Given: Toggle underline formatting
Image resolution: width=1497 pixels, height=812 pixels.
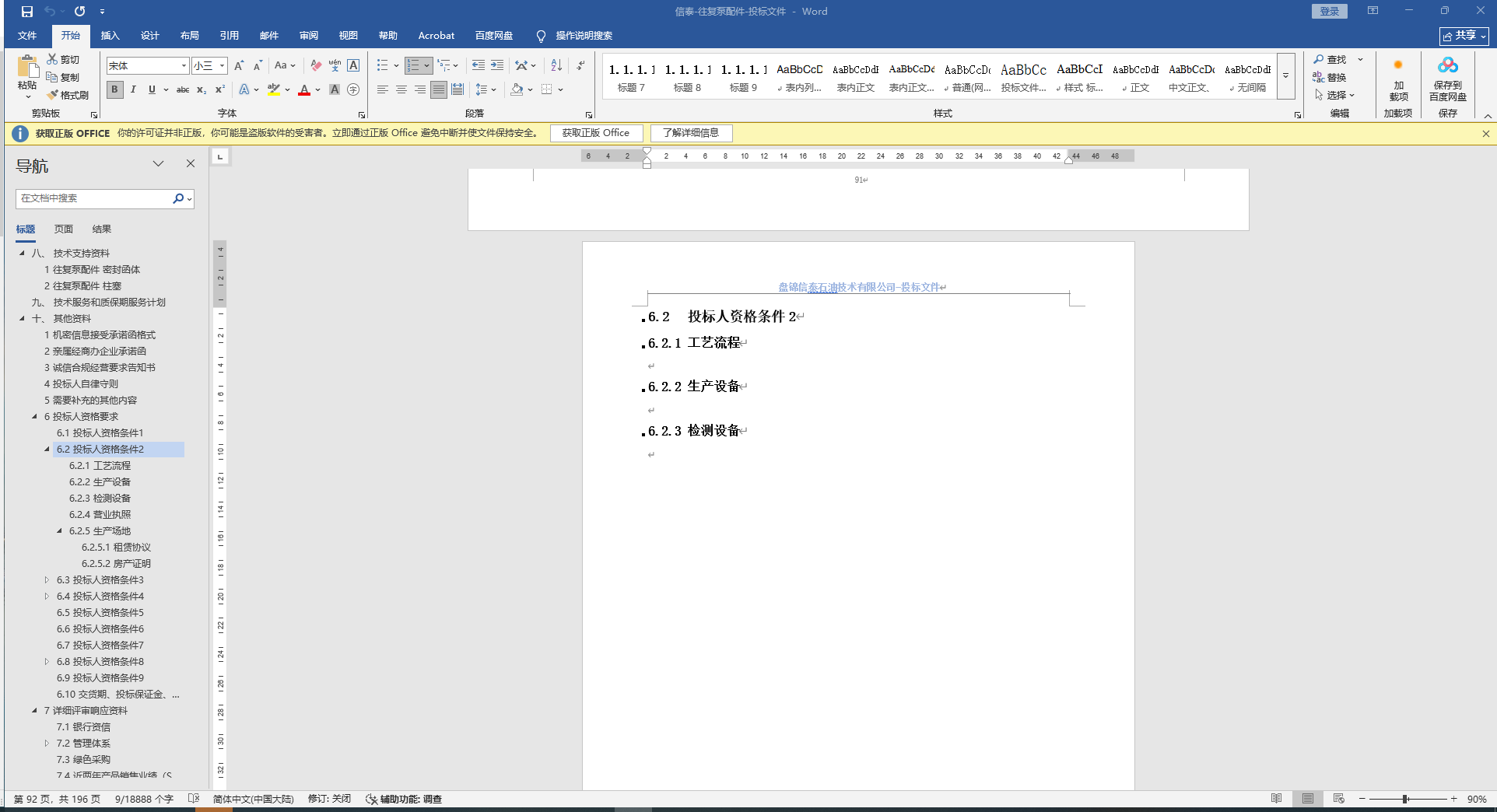Looking at the screenshot, I should (x=152, y=90).
